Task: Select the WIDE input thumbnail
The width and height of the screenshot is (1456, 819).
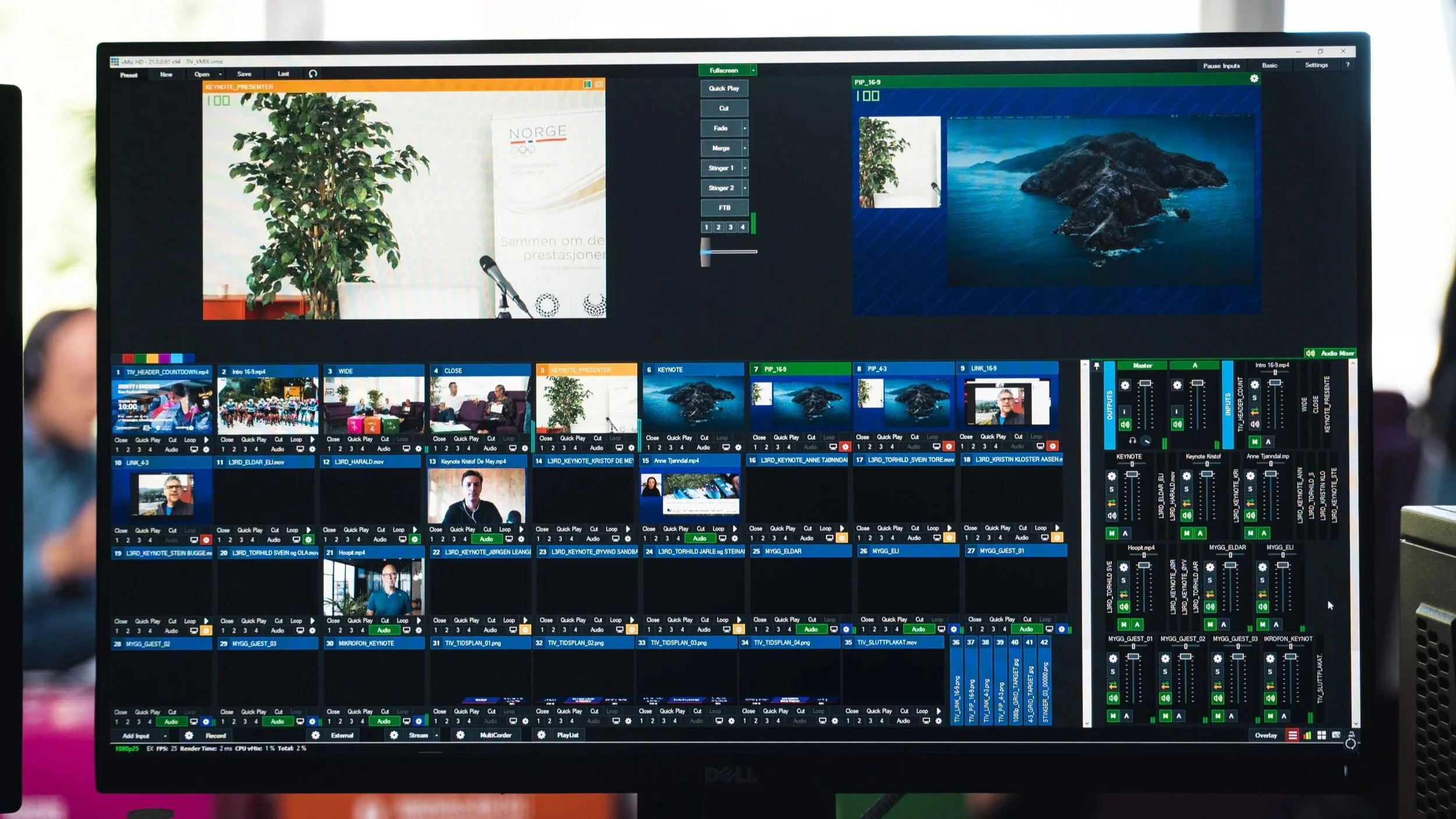Action: [x=373, y=404]
